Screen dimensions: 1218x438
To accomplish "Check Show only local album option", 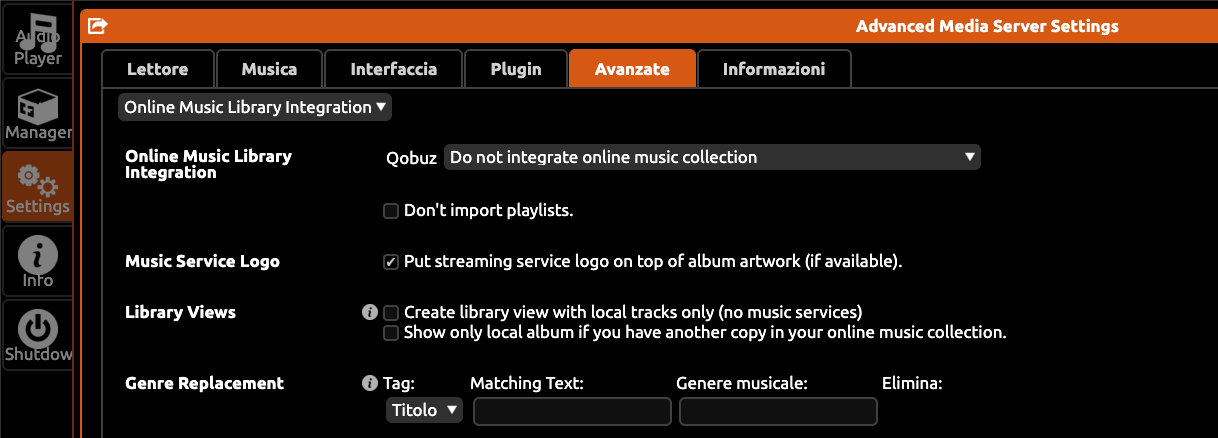I will pyautogui.click(x=392, y=333).
